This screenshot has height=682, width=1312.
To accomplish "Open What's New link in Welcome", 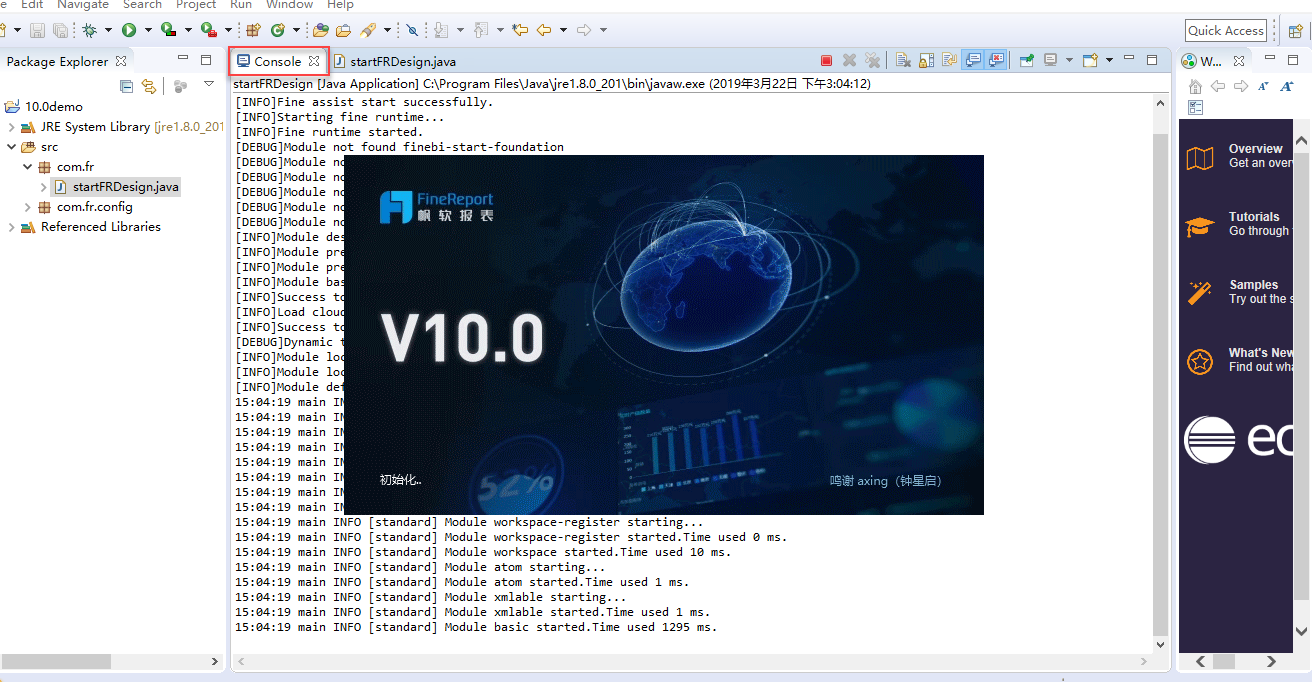I will (x=1260, y=353).
